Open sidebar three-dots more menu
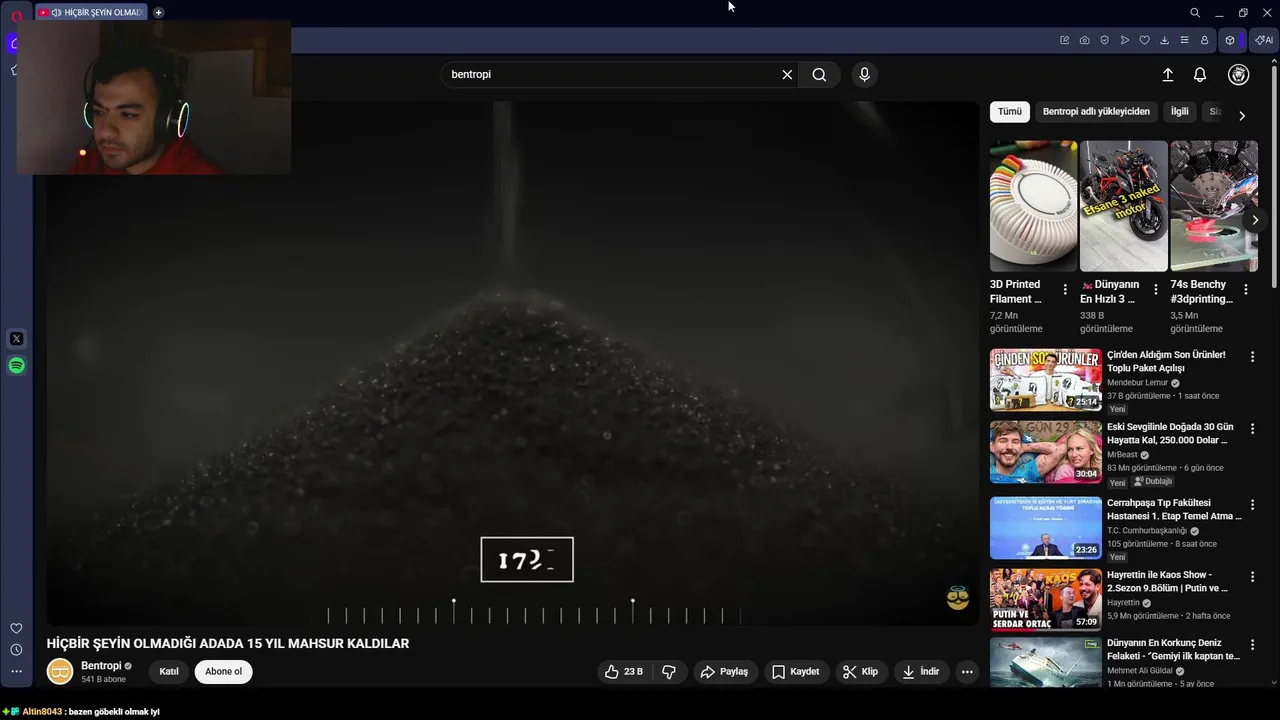The height and width of the screenshot is (720, 1280). point(16,671)
